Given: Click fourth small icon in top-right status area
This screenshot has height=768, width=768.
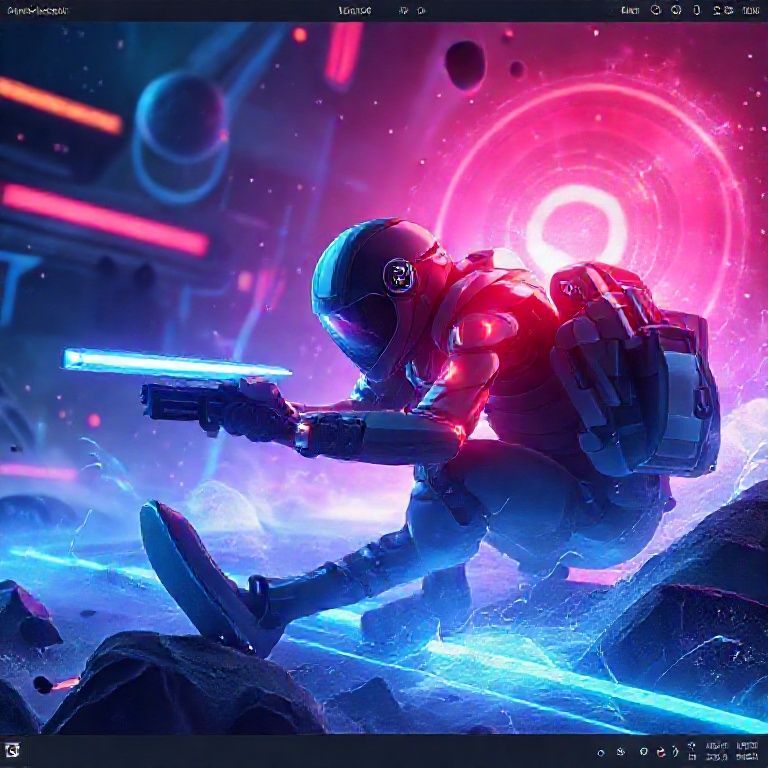Looking at the screenshot, I should tap(715, 10).
